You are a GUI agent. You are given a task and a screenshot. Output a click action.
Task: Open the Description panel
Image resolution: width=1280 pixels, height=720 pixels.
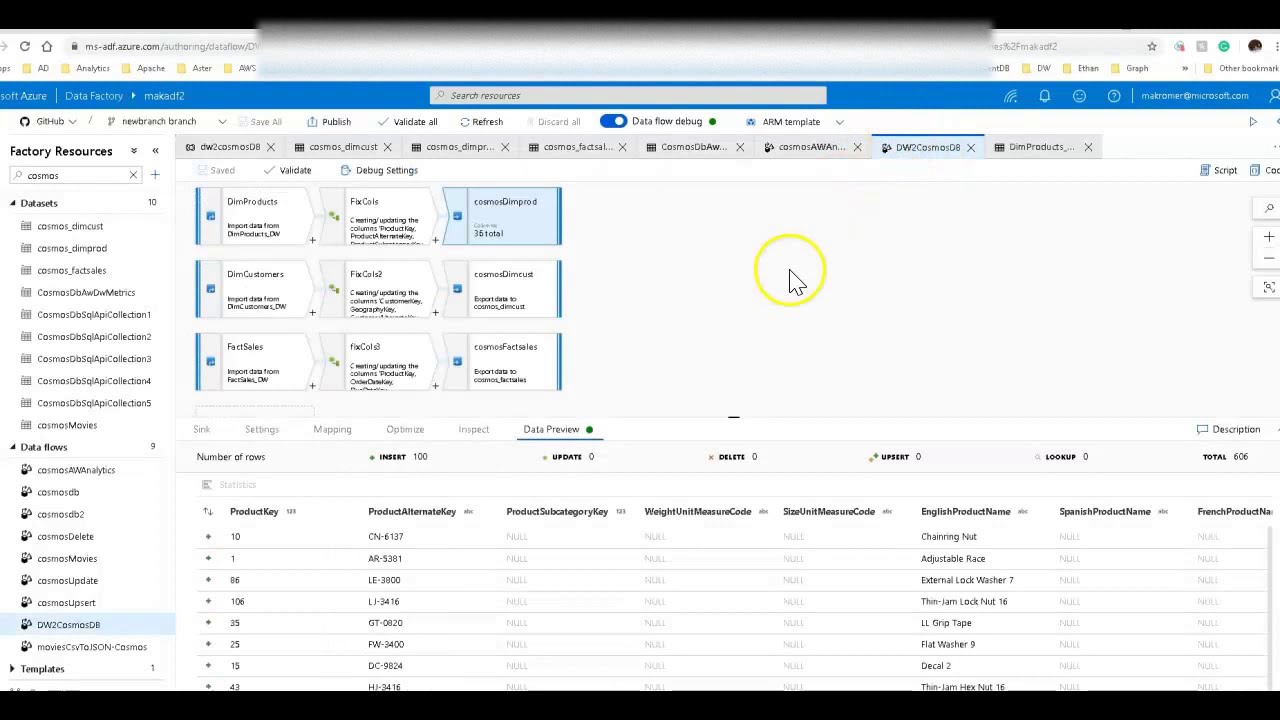pos(1229,429)
